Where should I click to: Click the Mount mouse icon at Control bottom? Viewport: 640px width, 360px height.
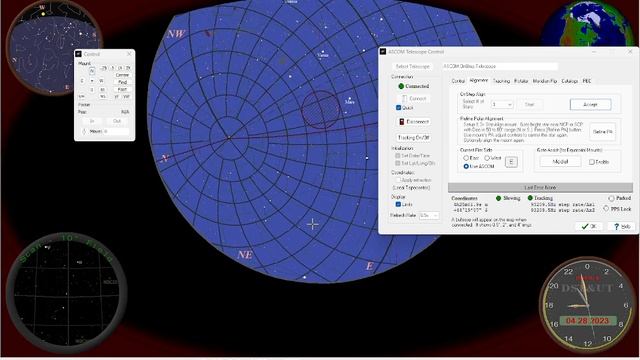(x=84, y=131)
